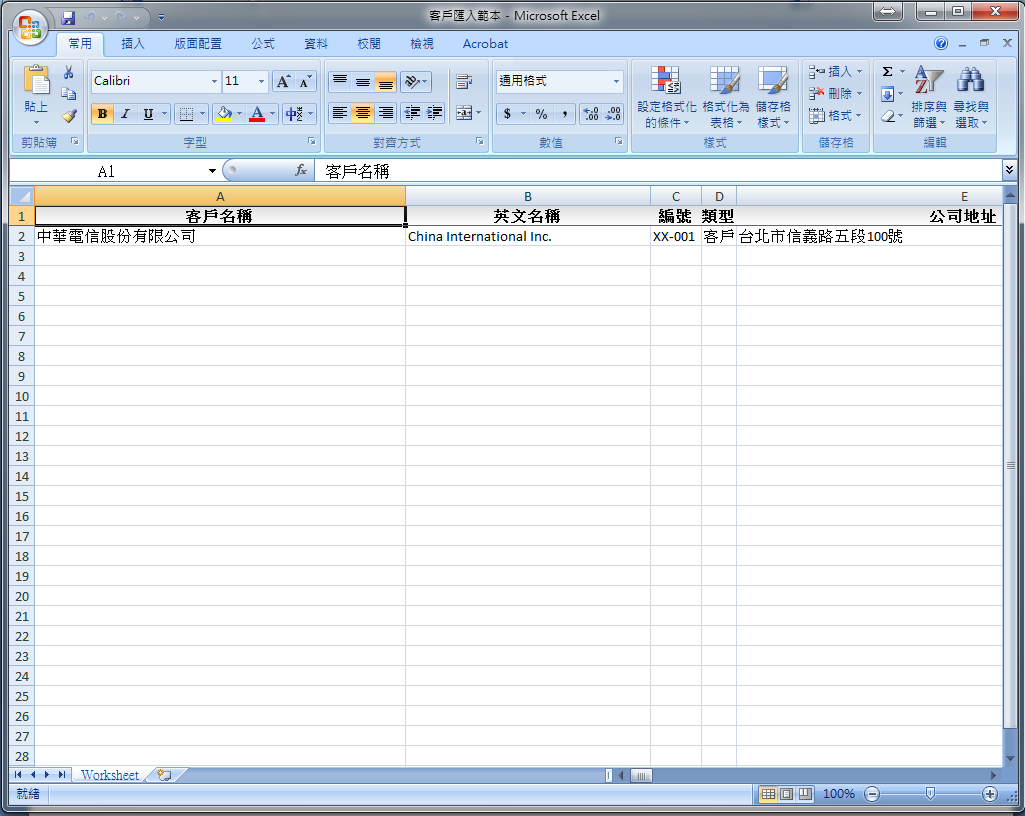1025x816 pixels.
Task: Open the number format dropdown
Action: [616, 82]
